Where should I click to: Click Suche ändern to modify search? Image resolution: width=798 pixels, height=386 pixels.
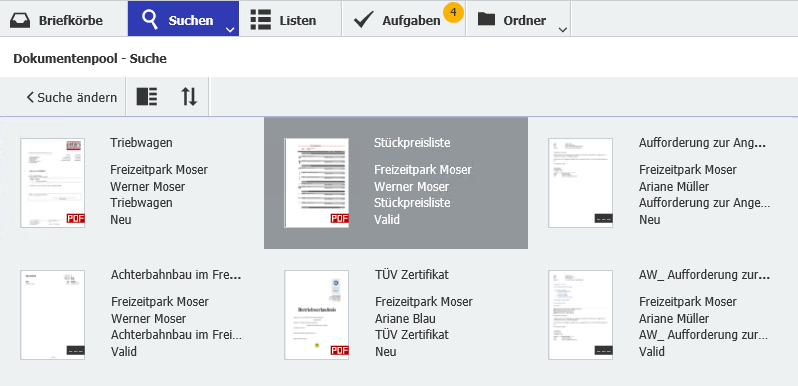[72, 97]
